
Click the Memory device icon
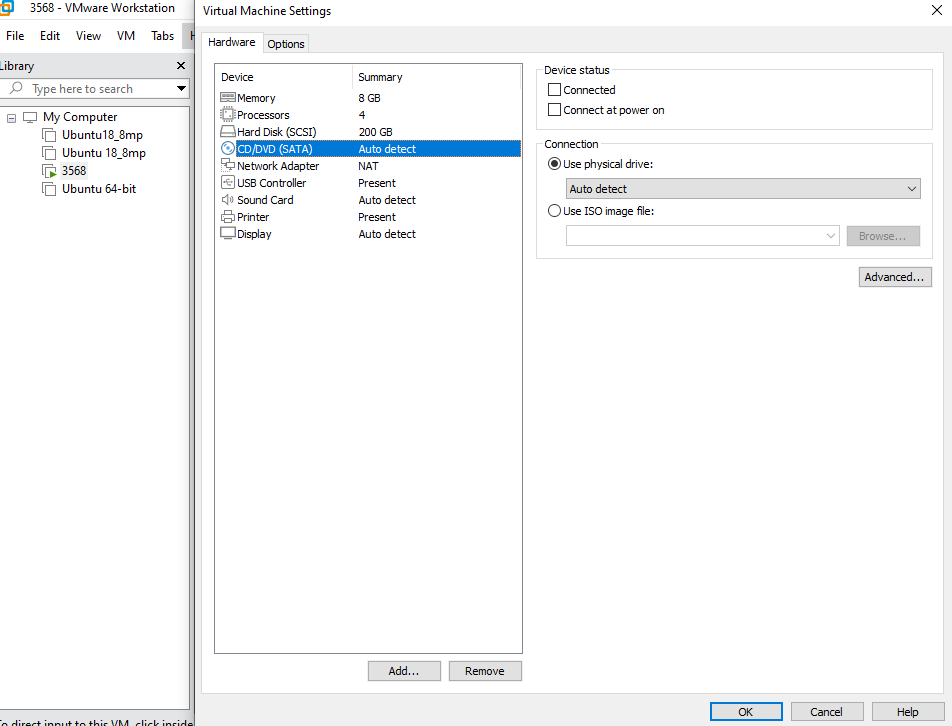tap(228, 98)
